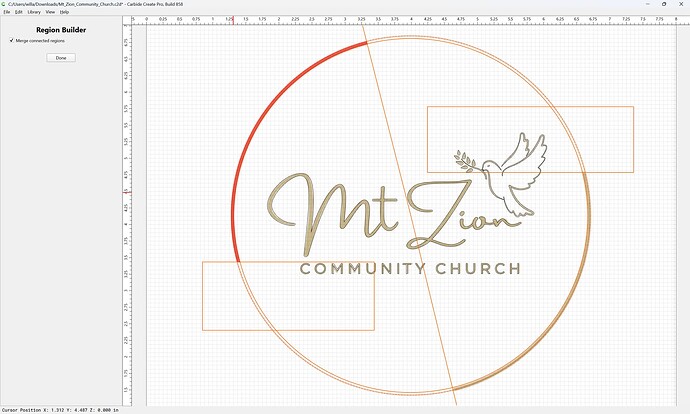Toggle Merge connected regions checkbox
This screenshot has width=690, height=414.
(12, 40)
